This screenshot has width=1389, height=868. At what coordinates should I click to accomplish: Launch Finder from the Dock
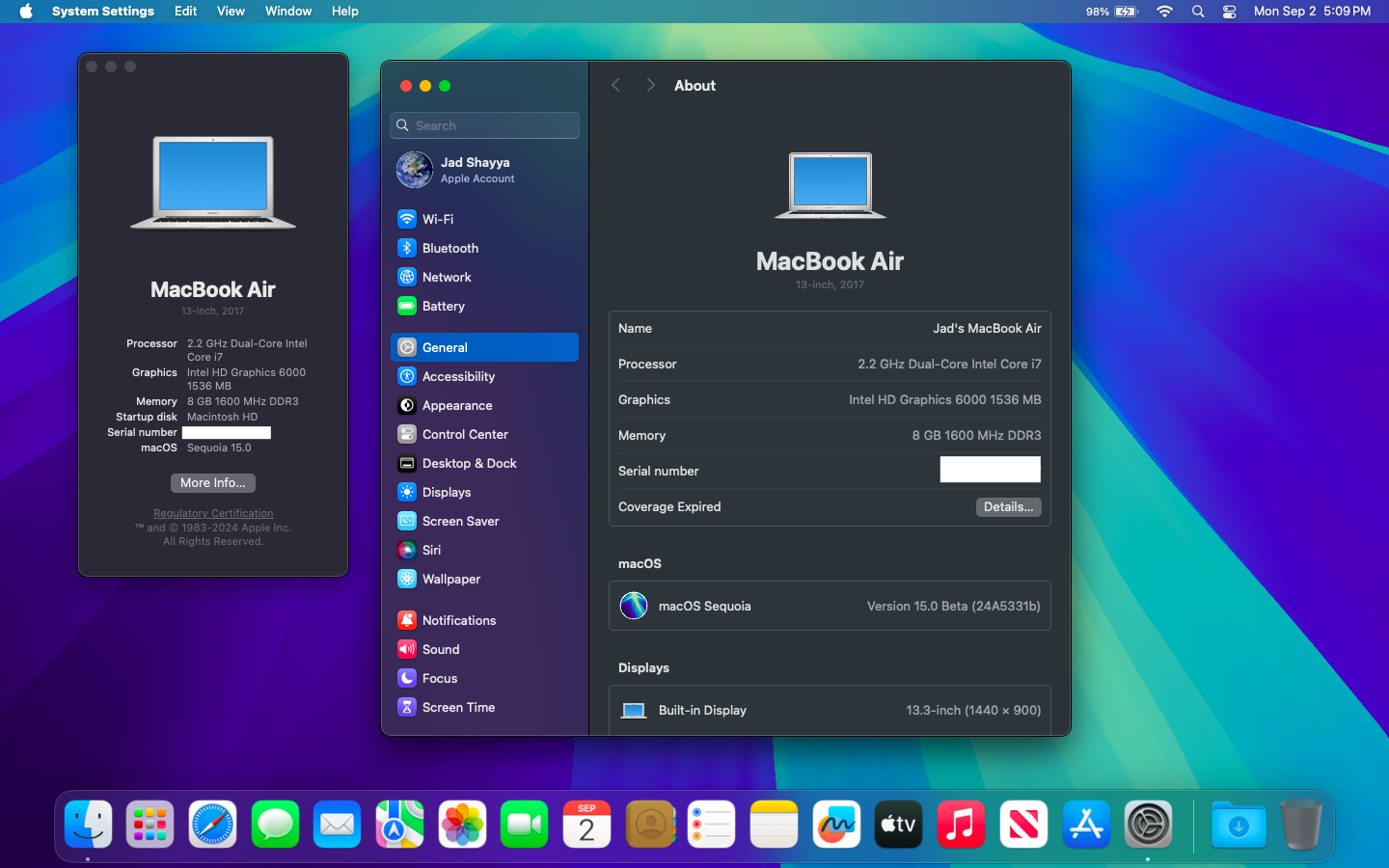[88, 825]
